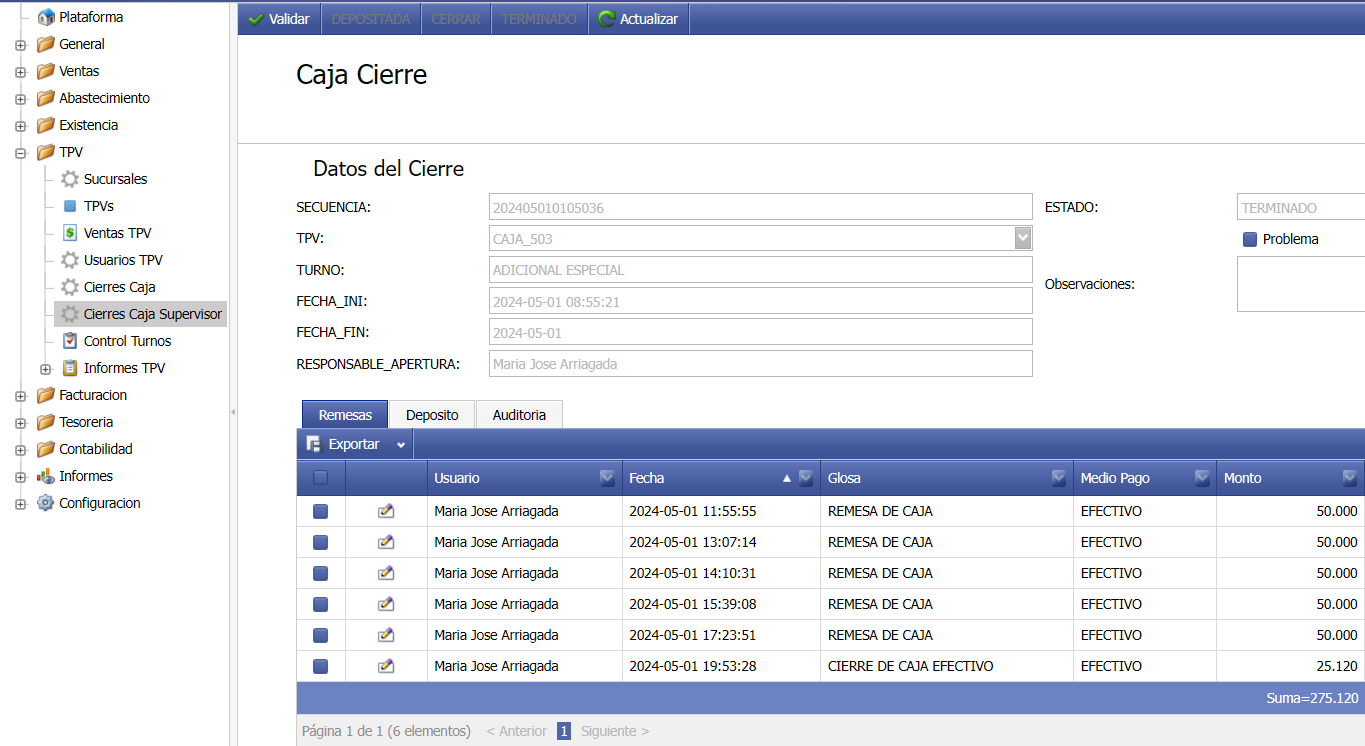Click edit icon for the 15:39:08 remesa

[386, 604]
